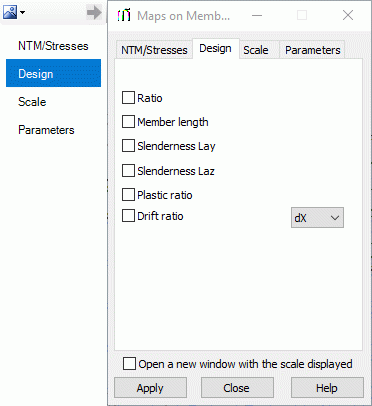Click the Help button
The height and width of the screenshot is (406, 372).
(327, 388)
